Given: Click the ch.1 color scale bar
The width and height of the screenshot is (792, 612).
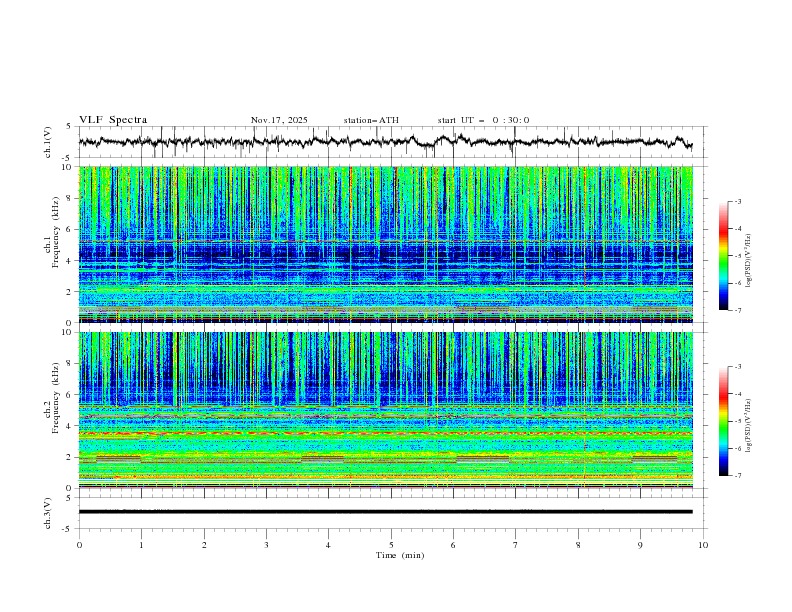Looking at the screenshot, I should pyautogui.click(x=723, y=256).
